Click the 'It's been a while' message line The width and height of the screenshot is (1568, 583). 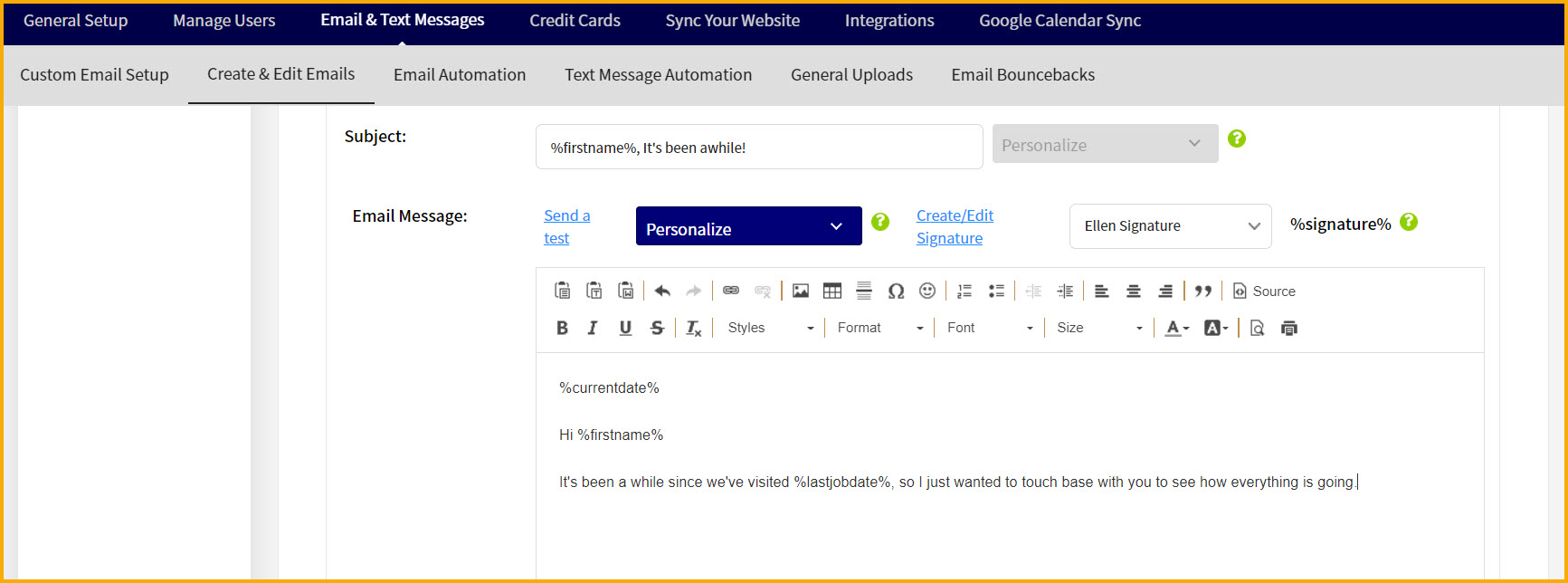pyautogui.click(x=957, y=483)
